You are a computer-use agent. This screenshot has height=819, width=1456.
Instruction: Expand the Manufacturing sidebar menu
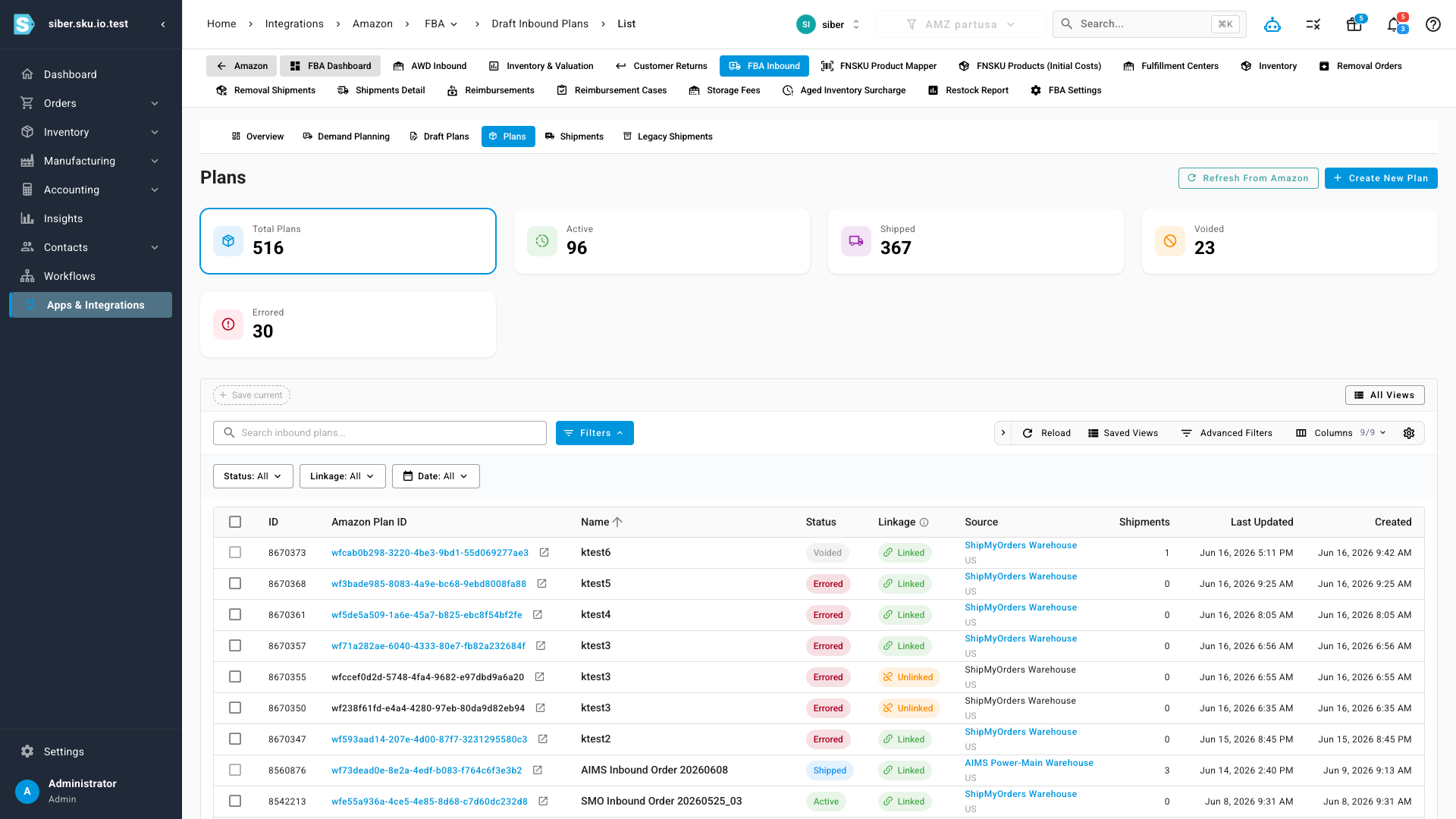[91, 161]
